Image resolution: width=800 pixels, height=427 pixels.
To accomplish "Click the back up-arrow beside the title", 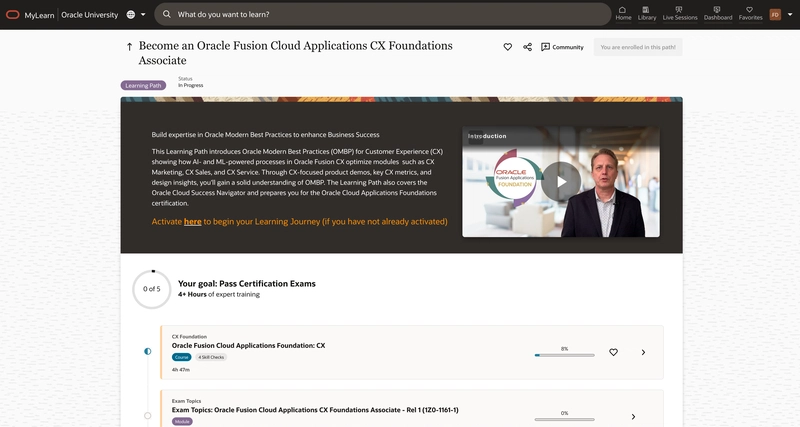I will [129, 47].
